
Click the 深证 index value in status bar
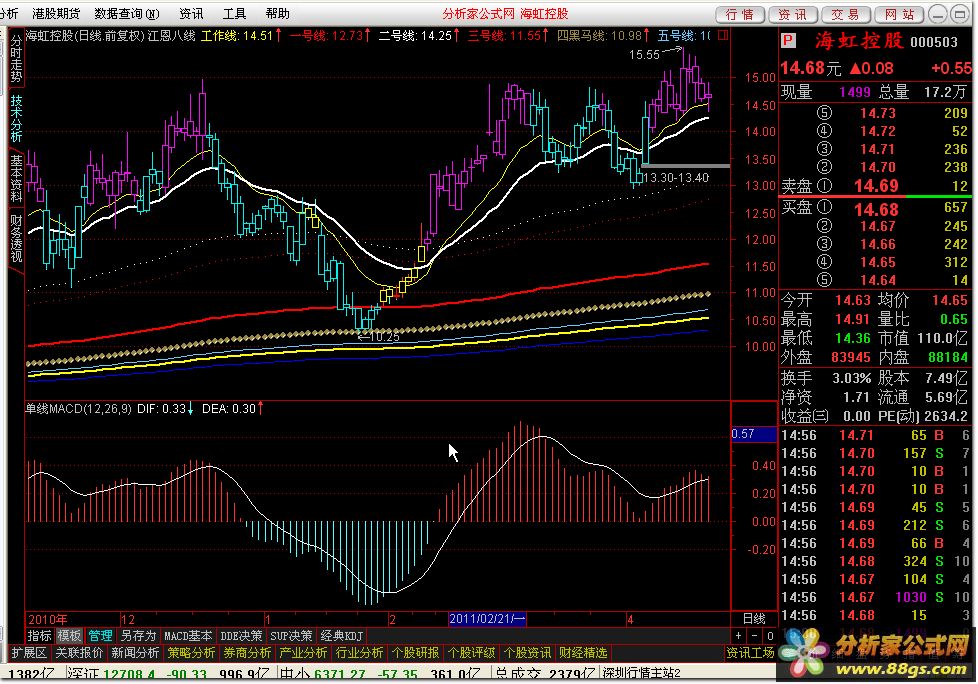point(128,674)
